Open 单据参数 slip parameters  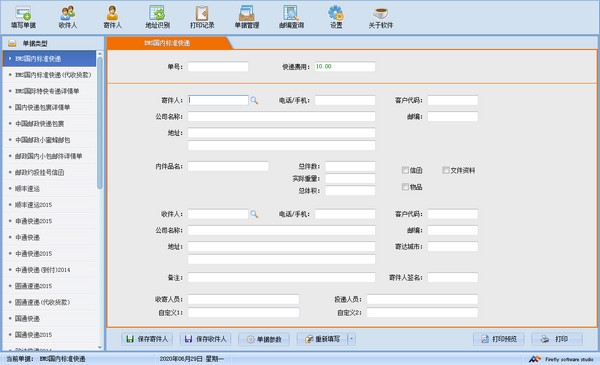264,339
